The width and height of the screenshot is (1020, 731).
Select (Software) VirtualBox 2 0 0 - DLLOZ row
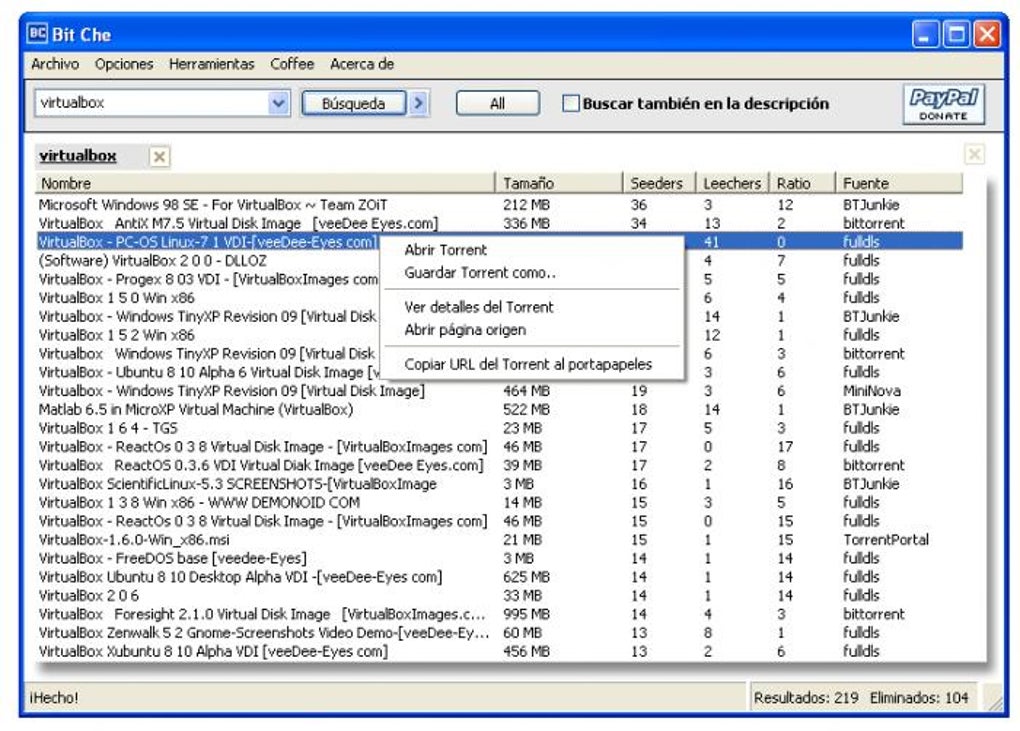tap(208, 261)
